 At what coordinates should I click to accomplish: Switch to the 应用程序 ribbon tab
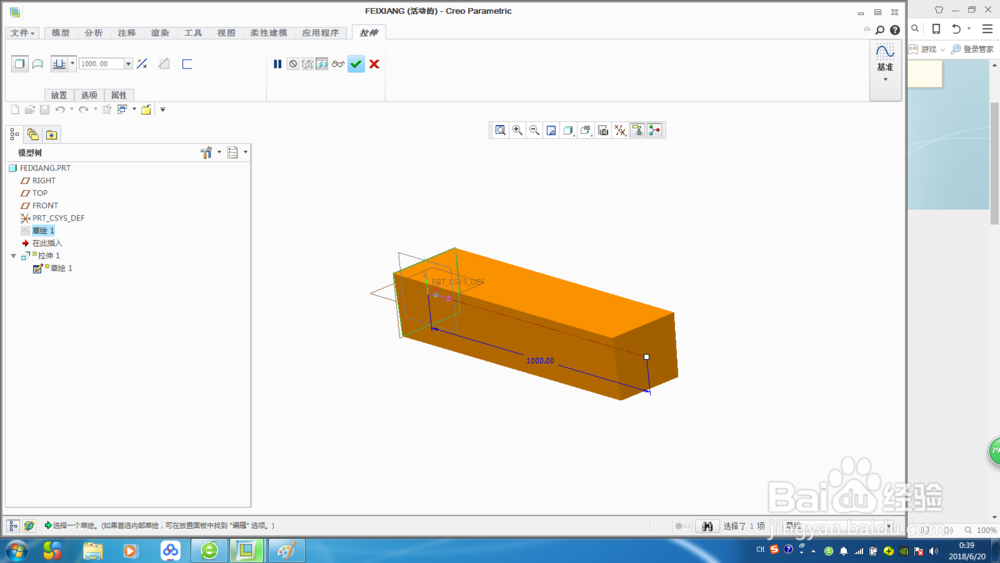[x=321, y=33]
